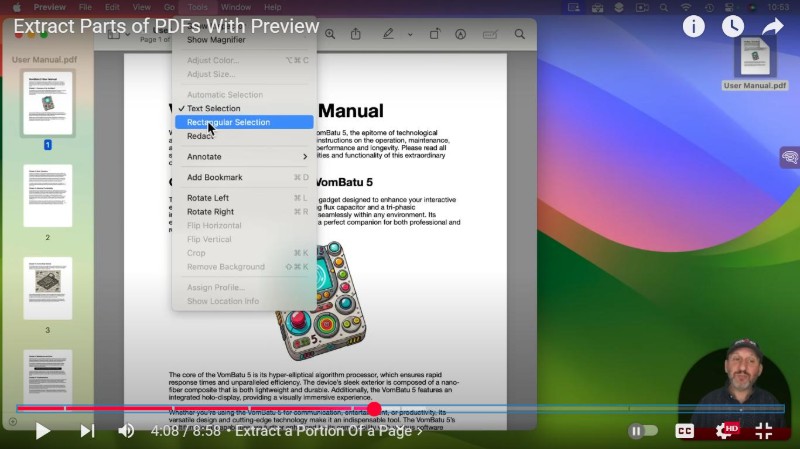
Task: Select page 3 thumbnail
Action: coord(47,288)
